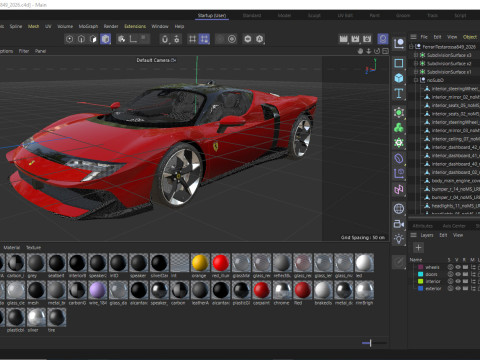Viewport: 480px width, 360px height.
Task: Open Layer Manager Layers menu
Action: [x=427, y=235]
